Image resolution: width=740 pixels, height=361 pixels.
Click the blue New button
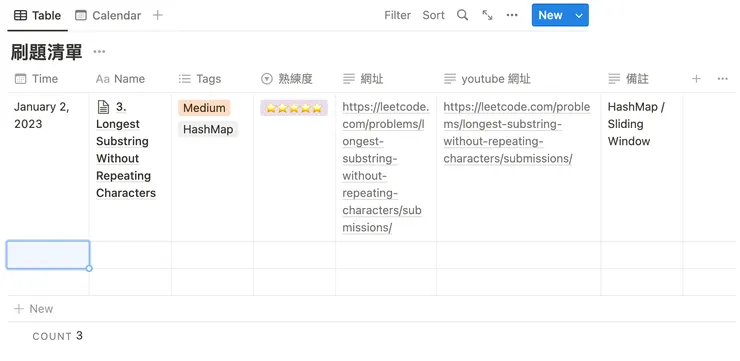[x=550, y=15]
